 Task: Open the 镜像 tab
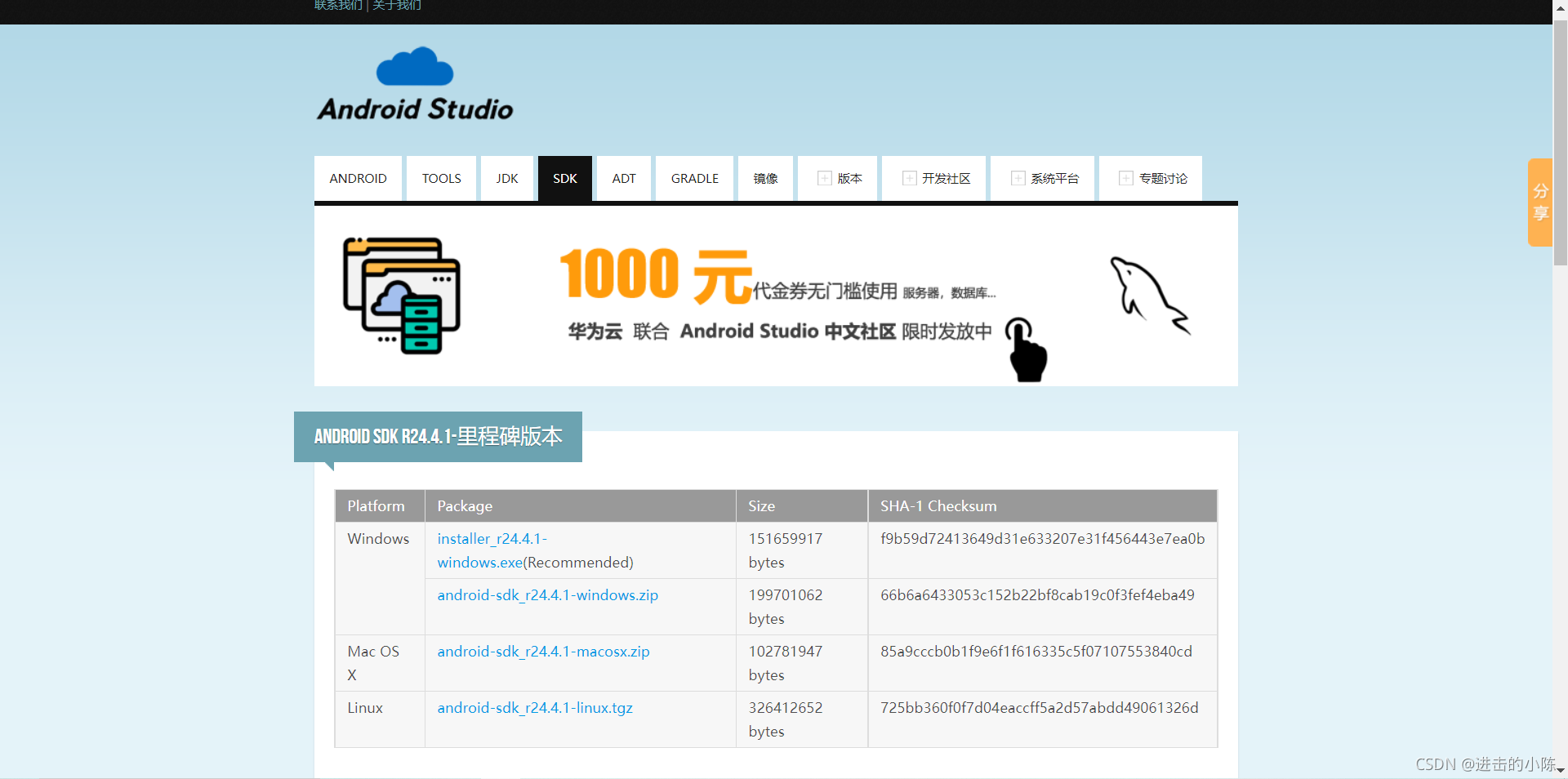tap(765, 178)
